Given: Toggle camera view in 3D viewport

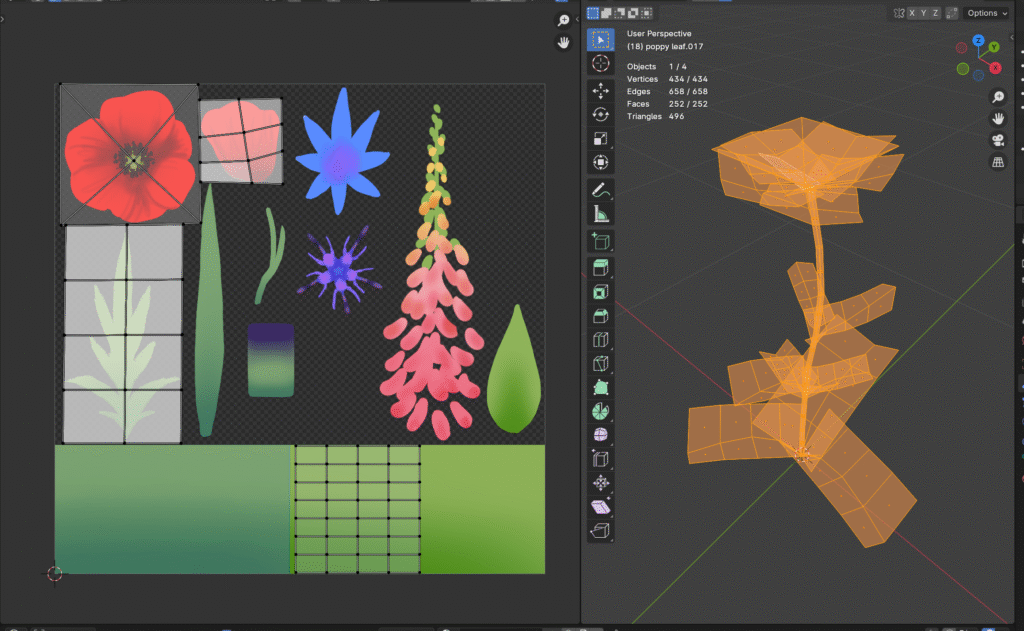Looking at the screenshot, I should tap(997, 140).
